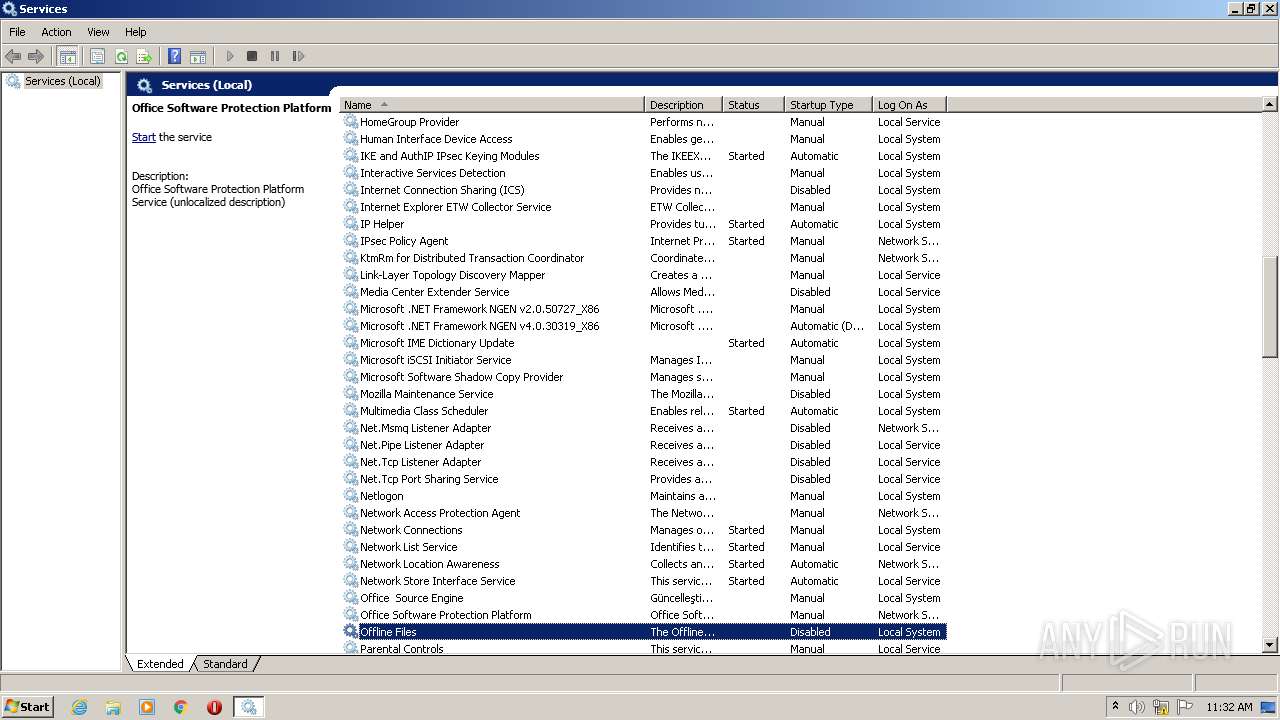Image resolution: width=1280 pixels, height=720 pixels.
Task: Launch Internet Explorer from taskbar
Action: (x=79, y=707)
